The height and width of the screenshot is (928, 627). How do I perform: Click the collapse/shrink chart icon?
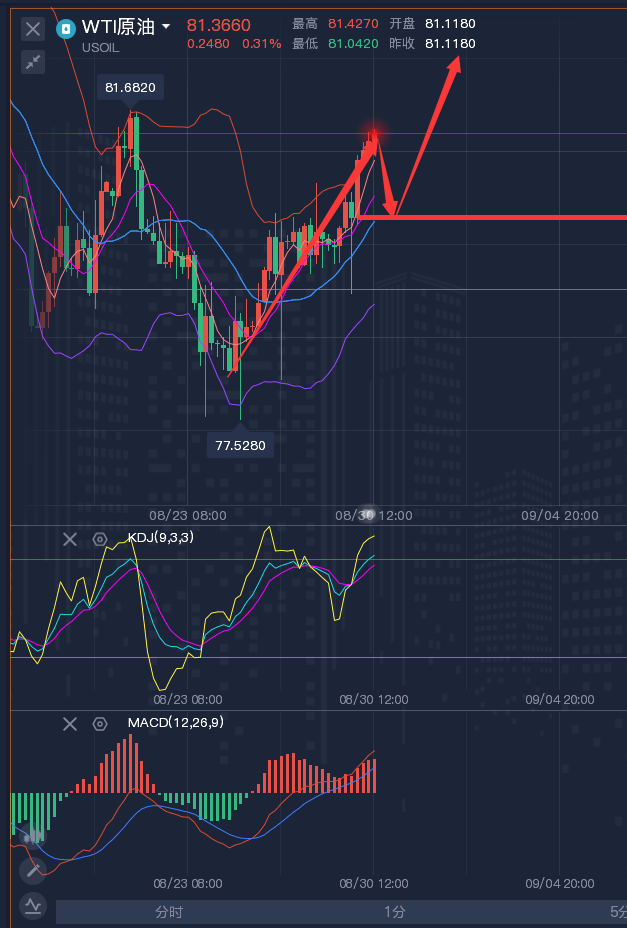pyautogui.click(x=33, y=62)
